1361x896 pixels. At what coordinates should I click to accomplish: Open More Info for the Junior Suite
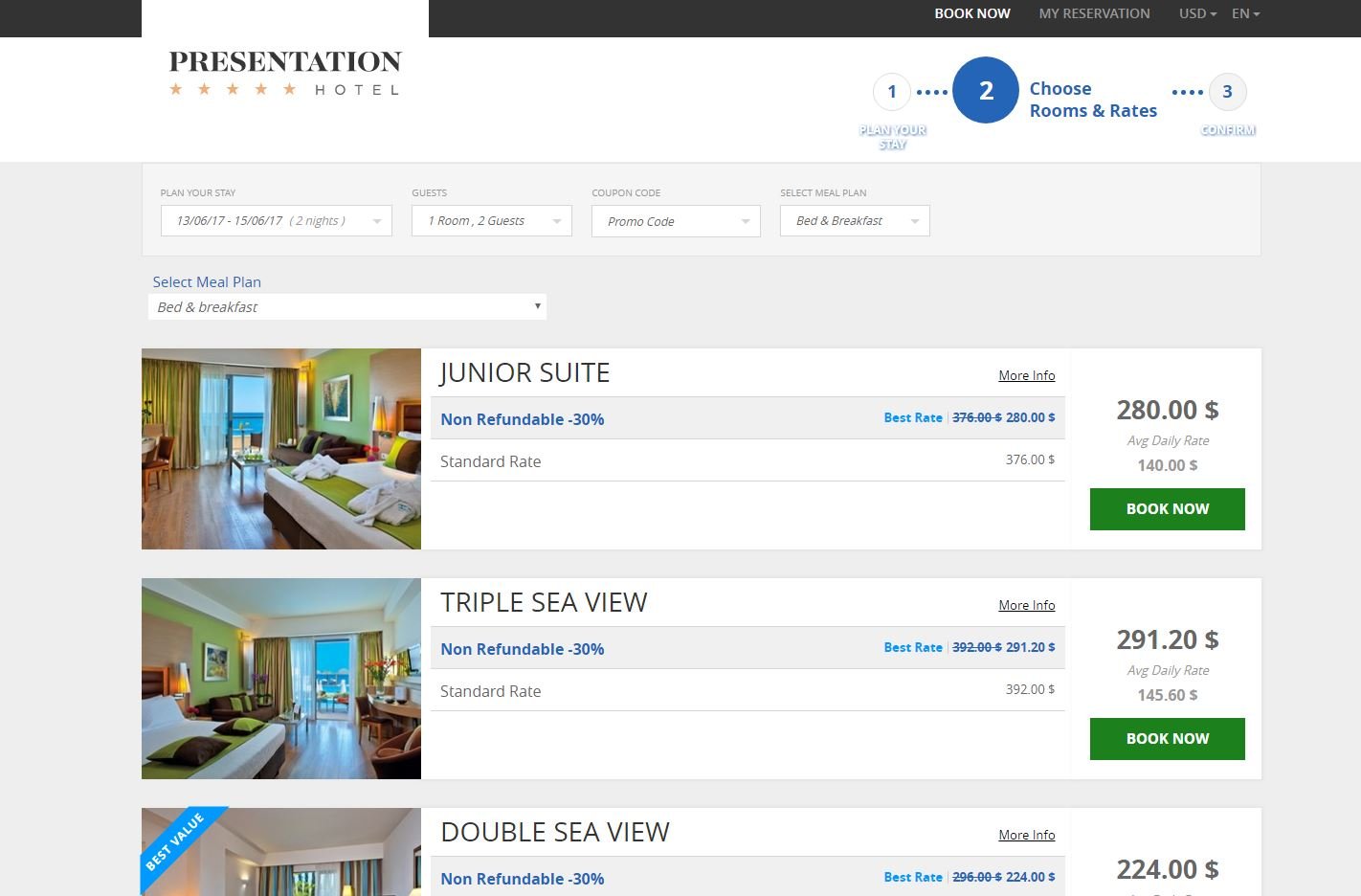pyautogui.click(x=1026, y=374)
